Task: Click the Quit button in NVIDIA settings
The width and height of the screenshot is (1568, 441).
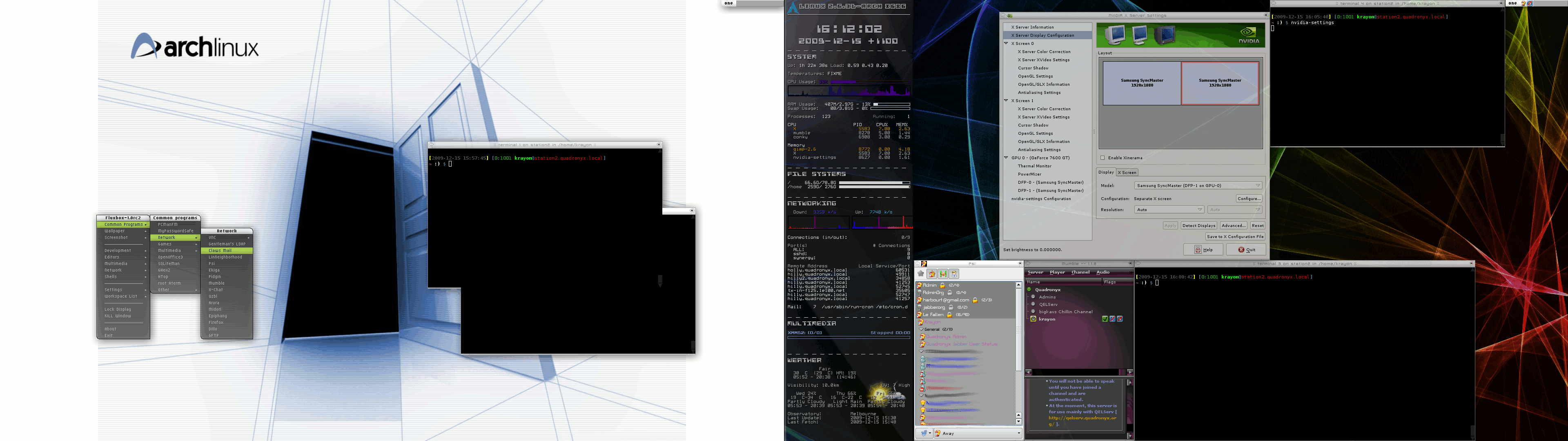Action: point(1246,250)
